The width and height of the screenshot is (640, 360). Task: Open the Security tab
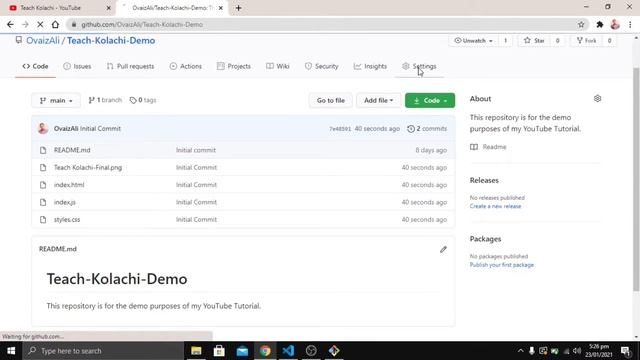[x=322, y=66]
